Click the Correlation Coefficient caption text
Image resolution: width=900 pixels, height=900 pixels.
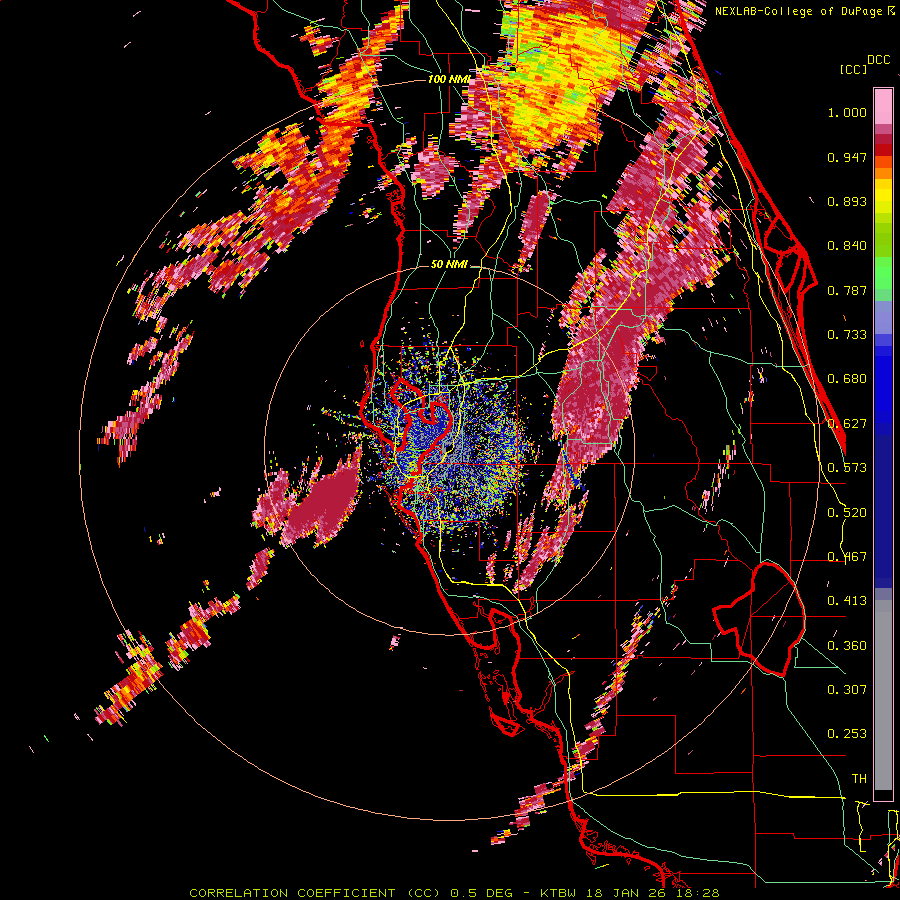[453, 893]
